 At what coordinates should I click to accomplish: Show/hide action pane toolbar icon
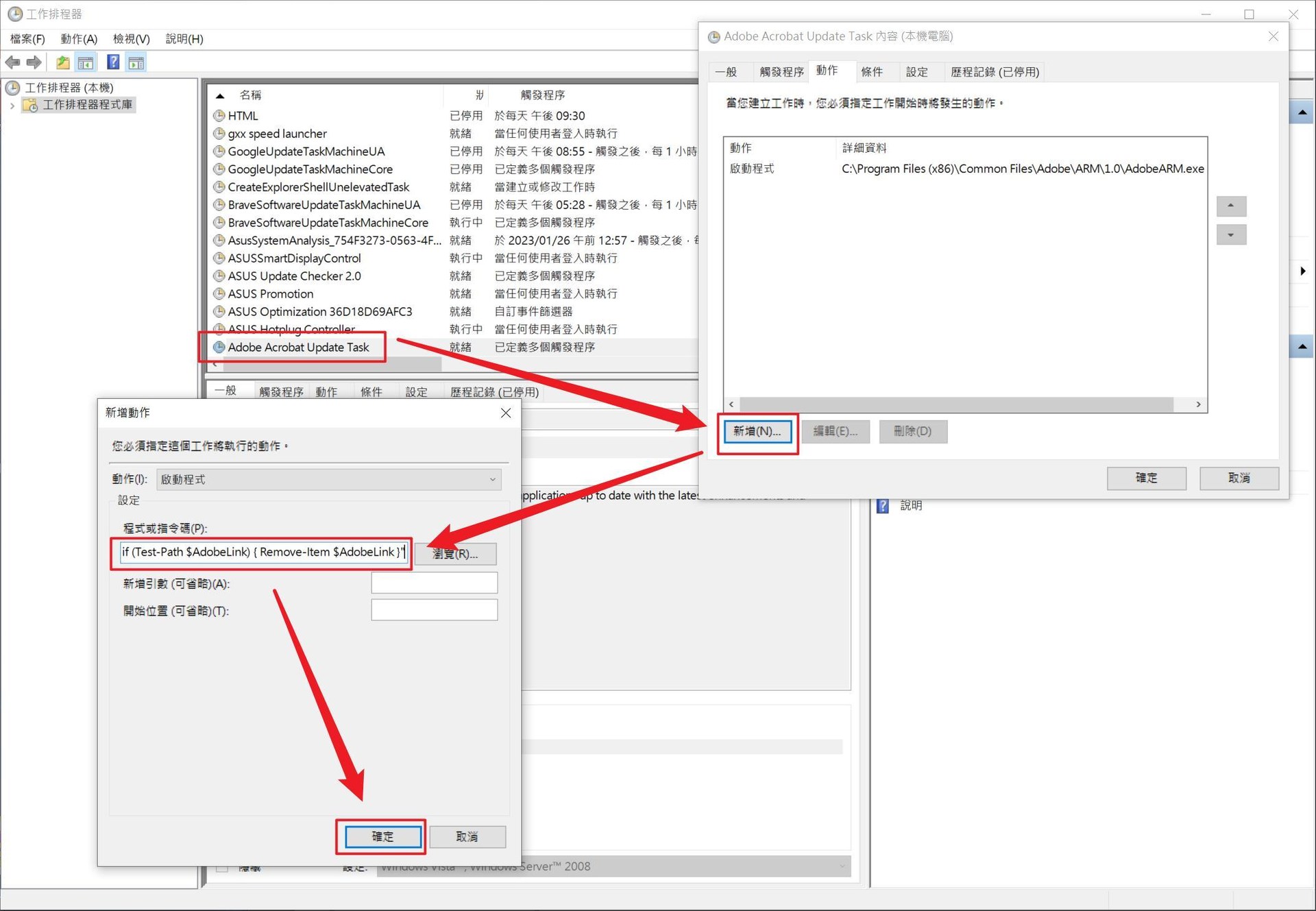point(136,62)
